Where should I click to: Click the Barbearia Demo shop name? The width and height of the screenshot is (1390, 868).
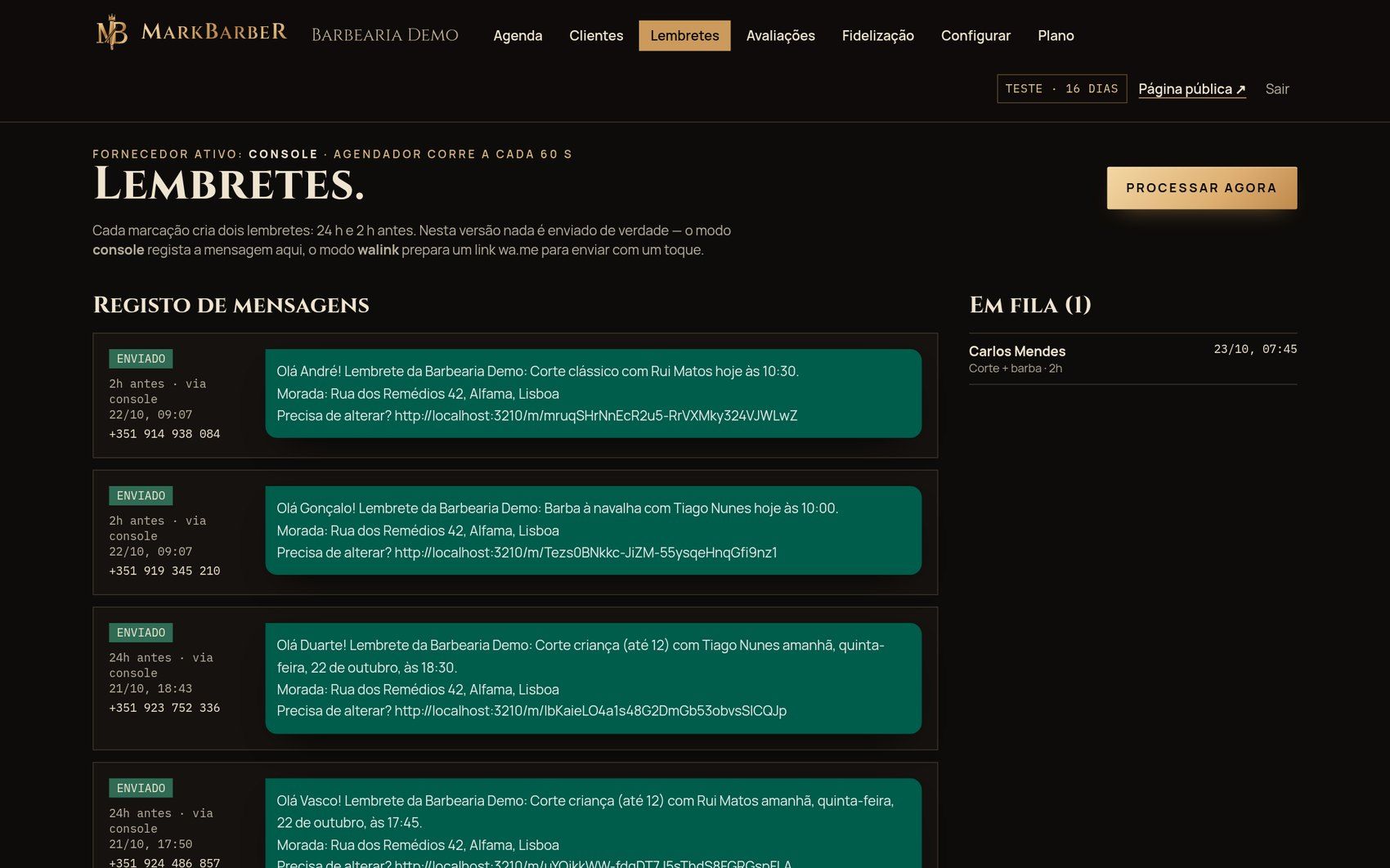click(385, 35)
